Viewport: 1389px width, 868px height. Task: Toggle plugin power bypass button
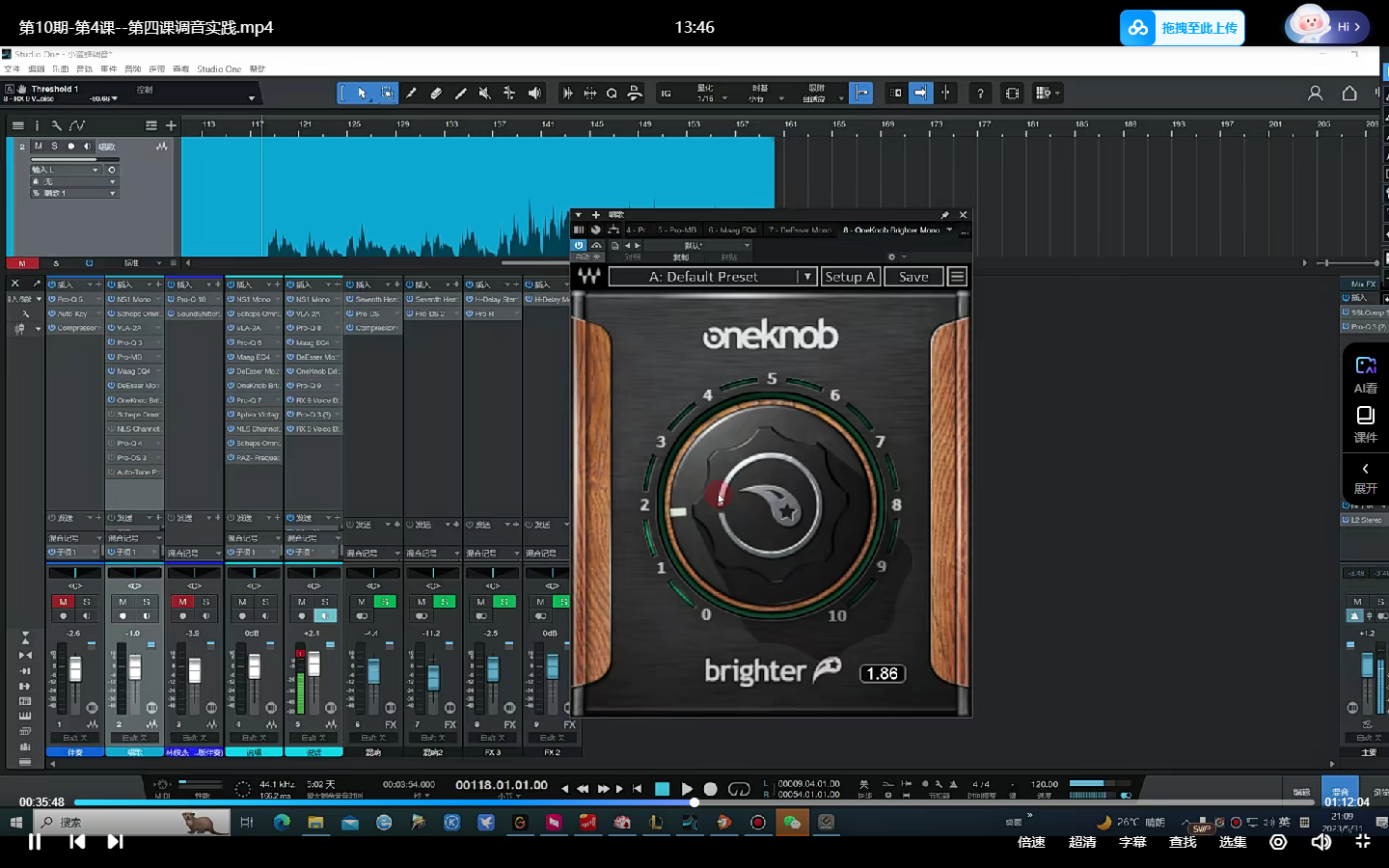click(579, 245)
